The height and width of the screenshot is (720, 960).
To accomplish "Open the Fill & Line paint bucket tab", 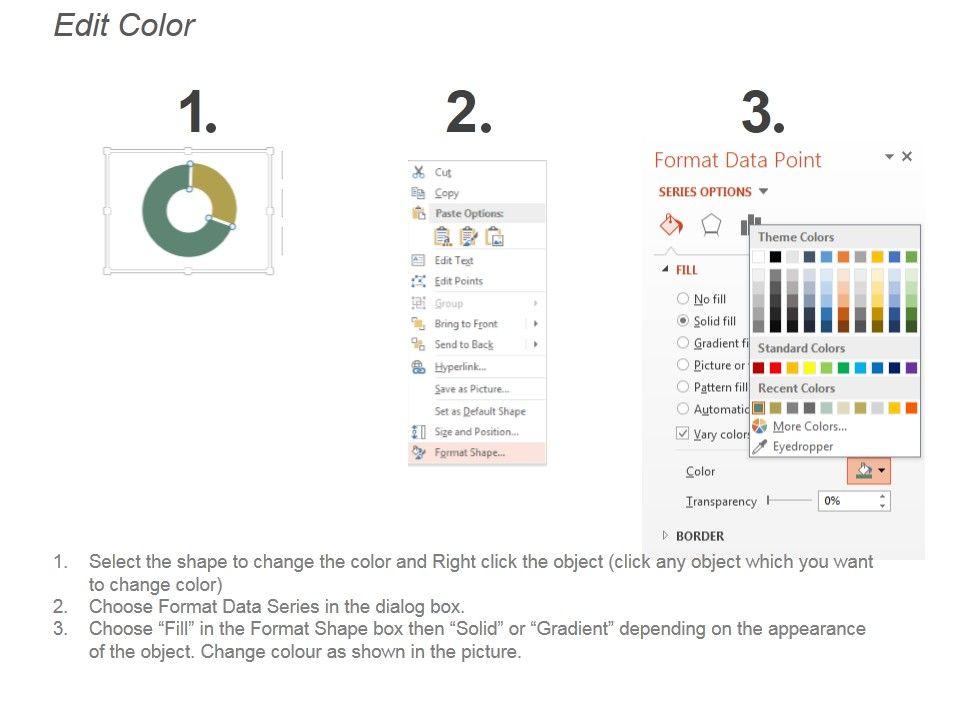I will coord(673,224).
